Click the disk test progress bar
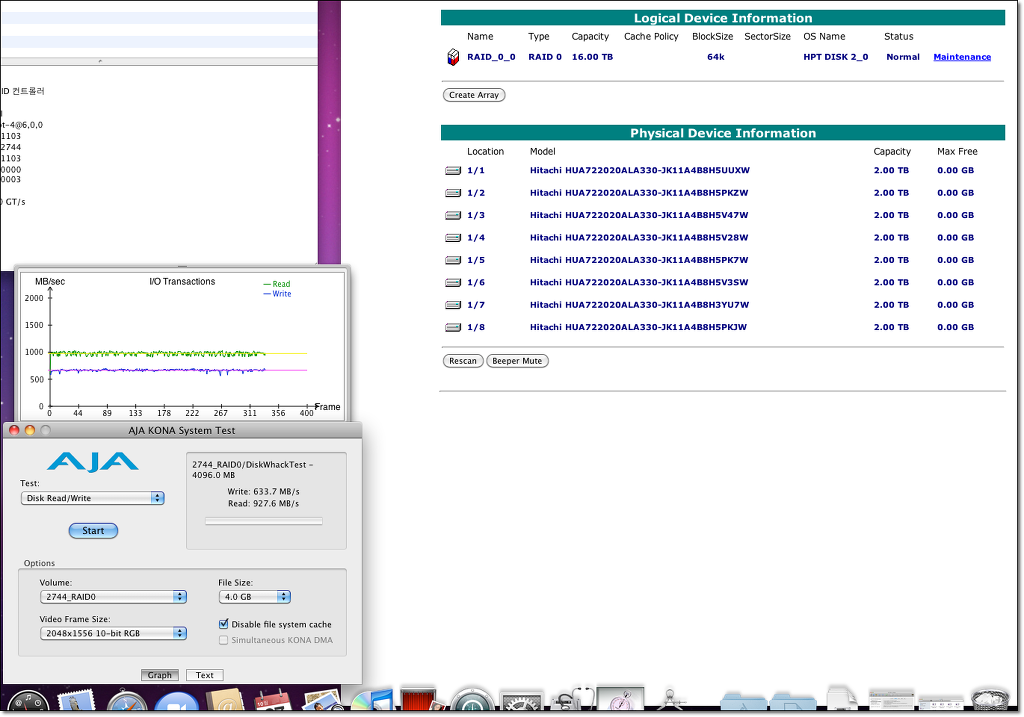Image resolution: width=1024 pixels, height=717 pixels. pos(264,521)
